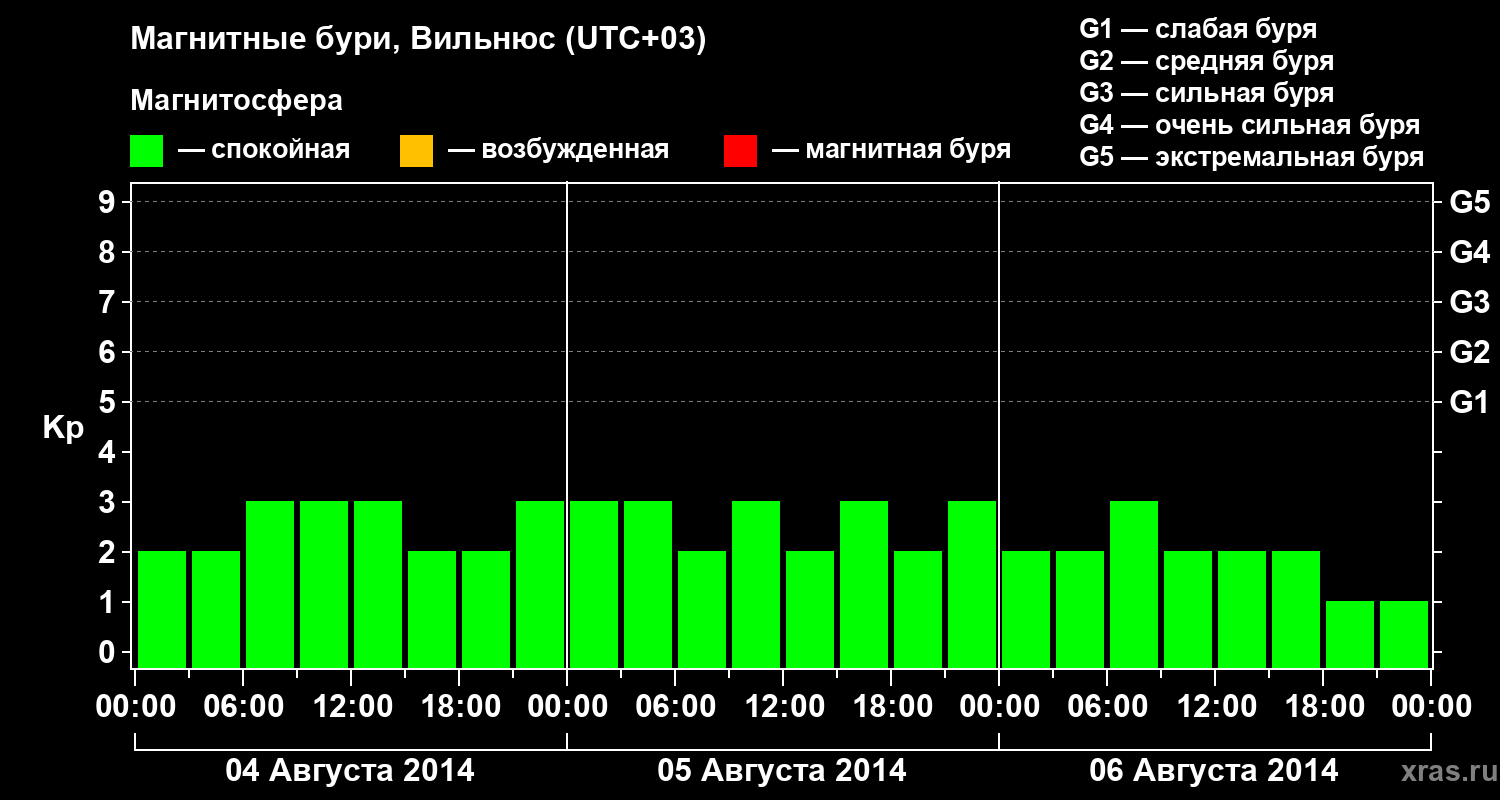Click the 'Магнитосфера' subtitle
This screenshot has width=1500, height=800.
tap(237, 101)
